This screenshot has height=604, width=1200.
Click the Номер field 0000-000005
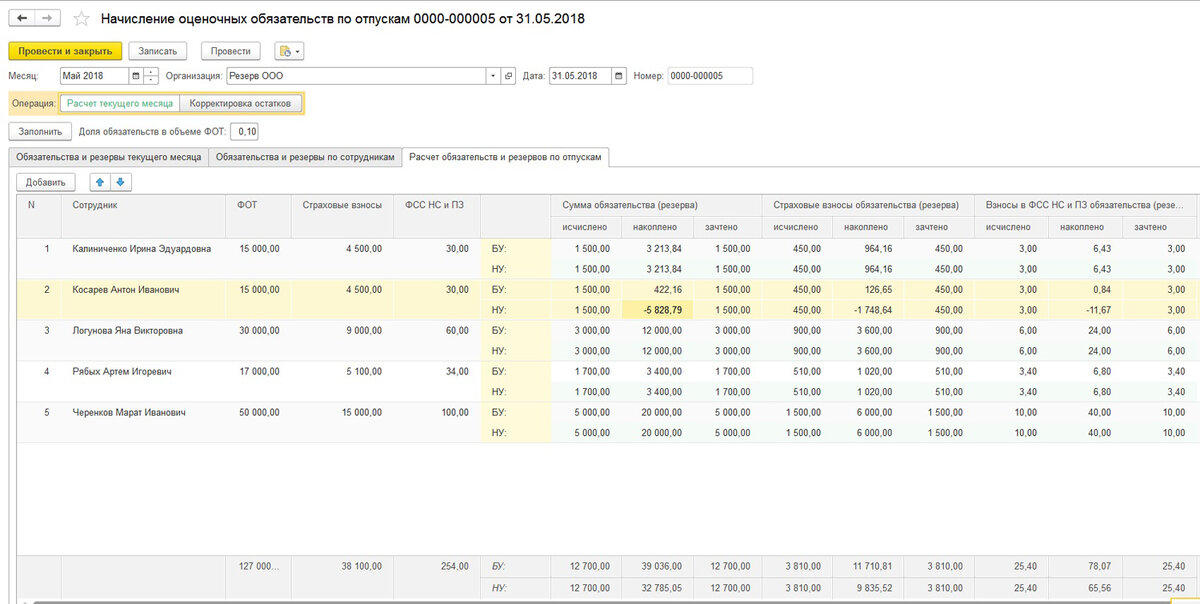710,76
